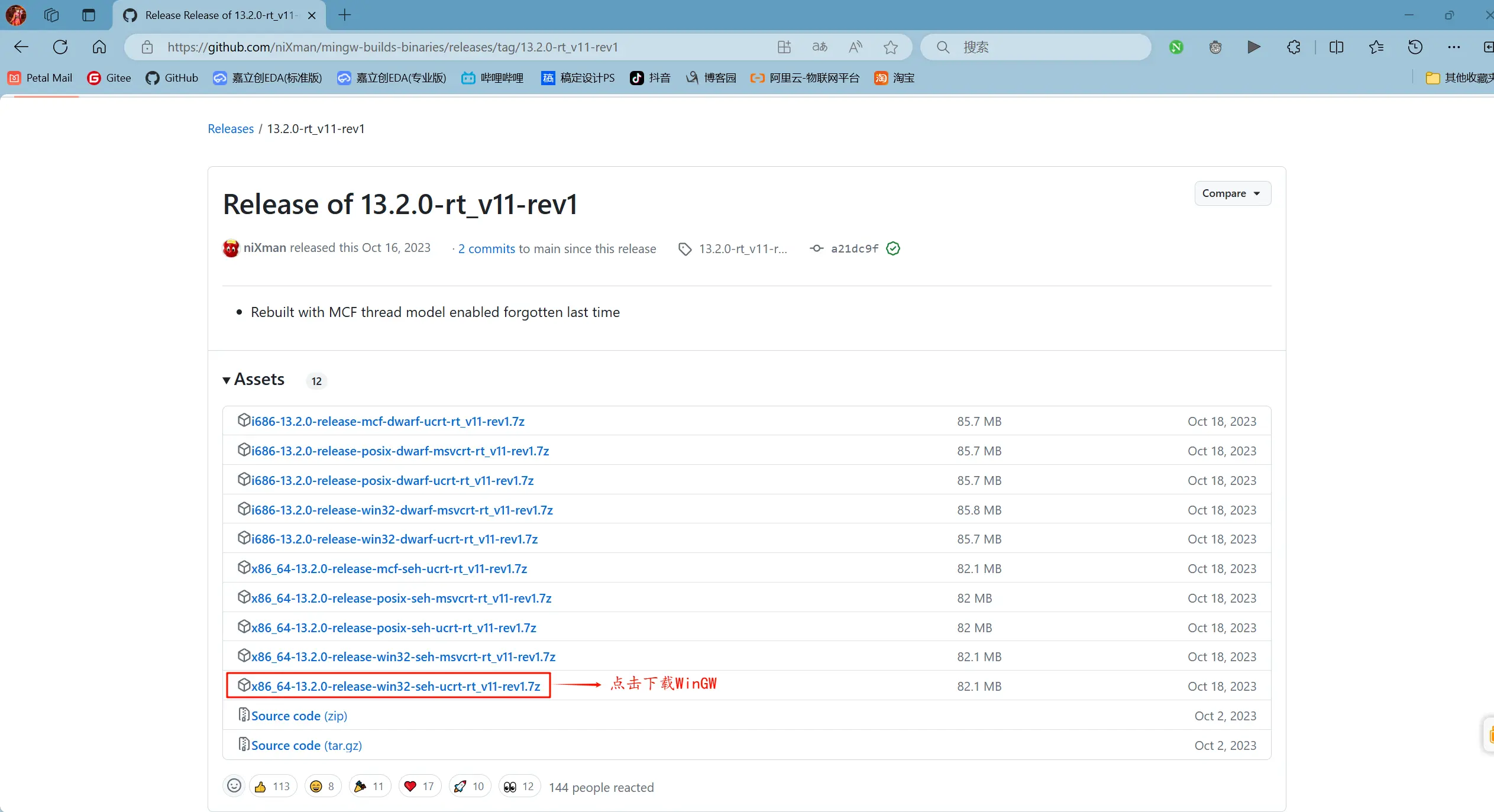Open the 淘宝 bookmark
The image size is (1494, 812).
[894, 77]
